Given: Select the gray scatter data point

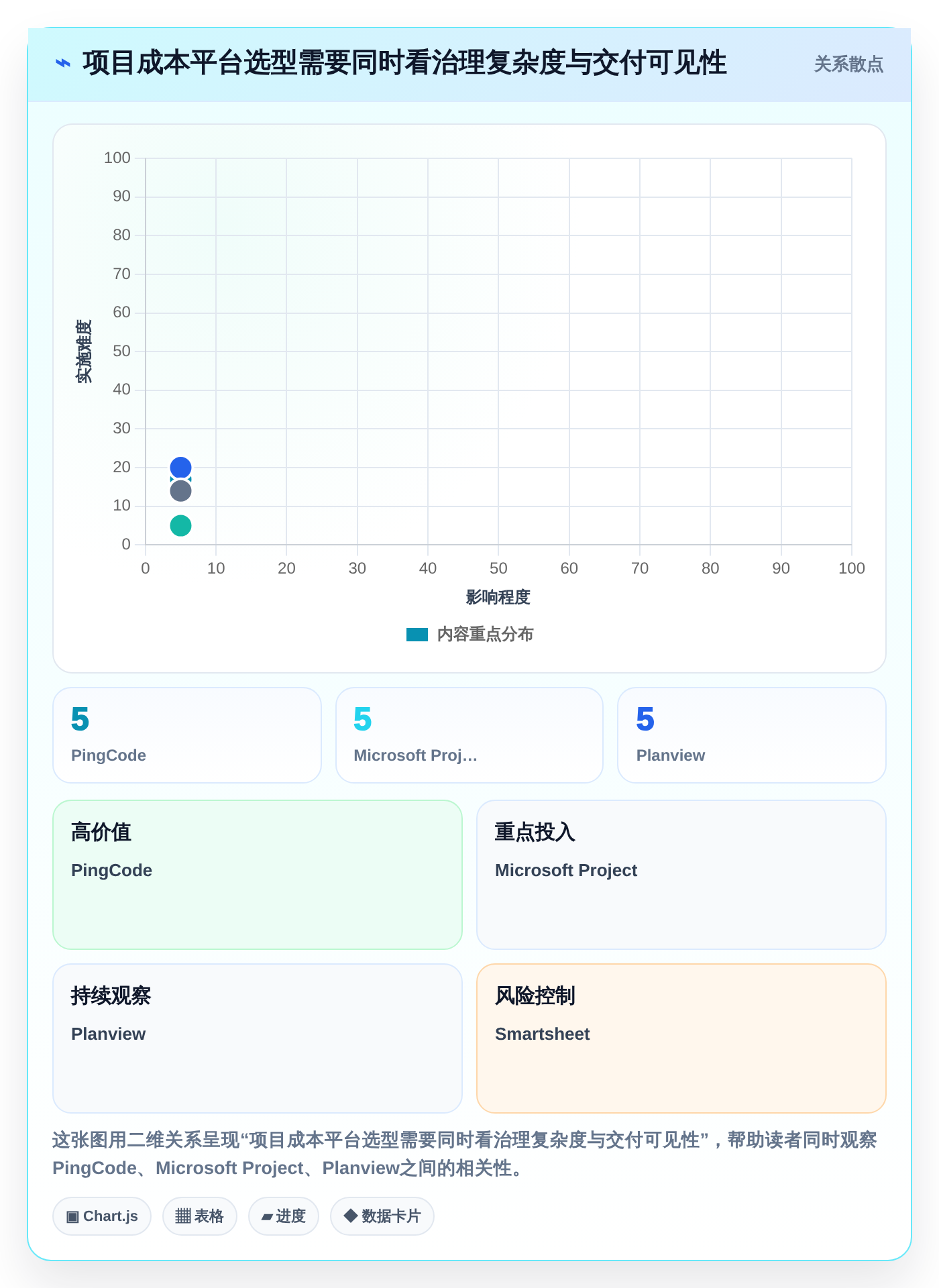Looking at the screenshot, I should (x=180, y=491).
